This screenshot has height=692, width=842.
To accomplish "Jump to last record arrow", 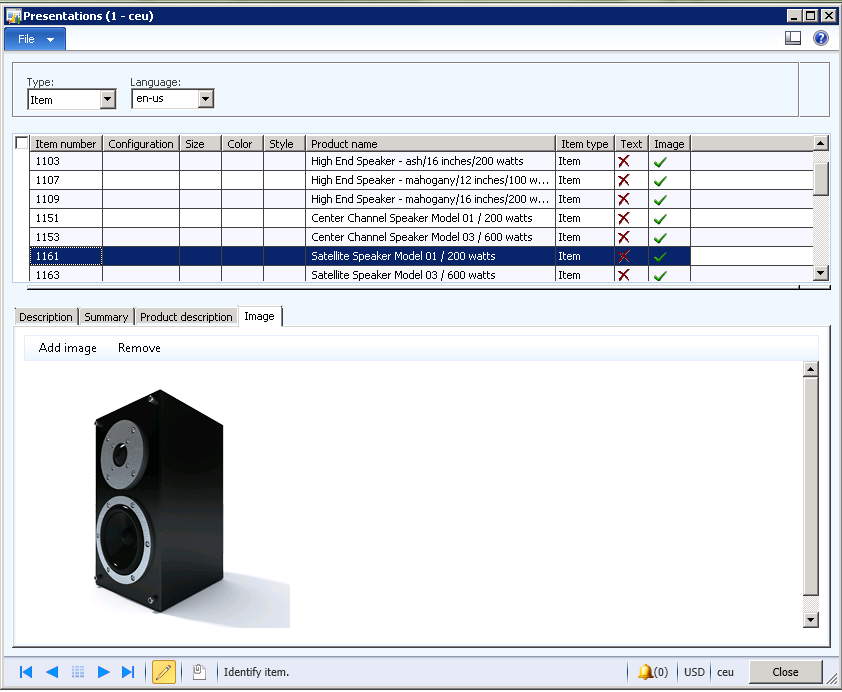I will (x=128, y=672).
